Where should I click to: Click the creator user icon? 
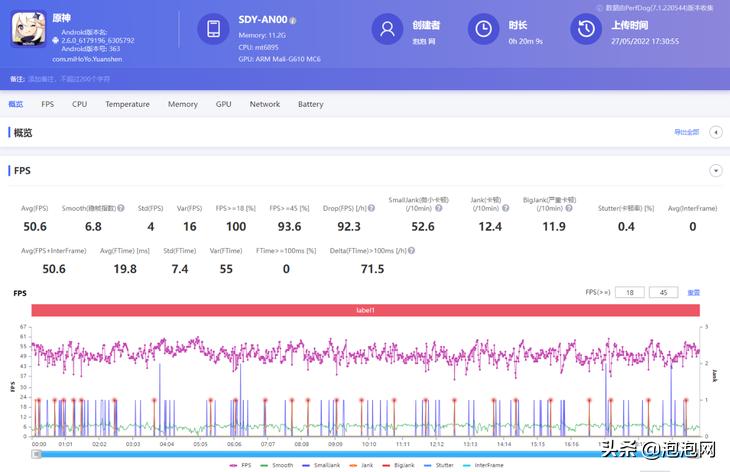(387, 30)
